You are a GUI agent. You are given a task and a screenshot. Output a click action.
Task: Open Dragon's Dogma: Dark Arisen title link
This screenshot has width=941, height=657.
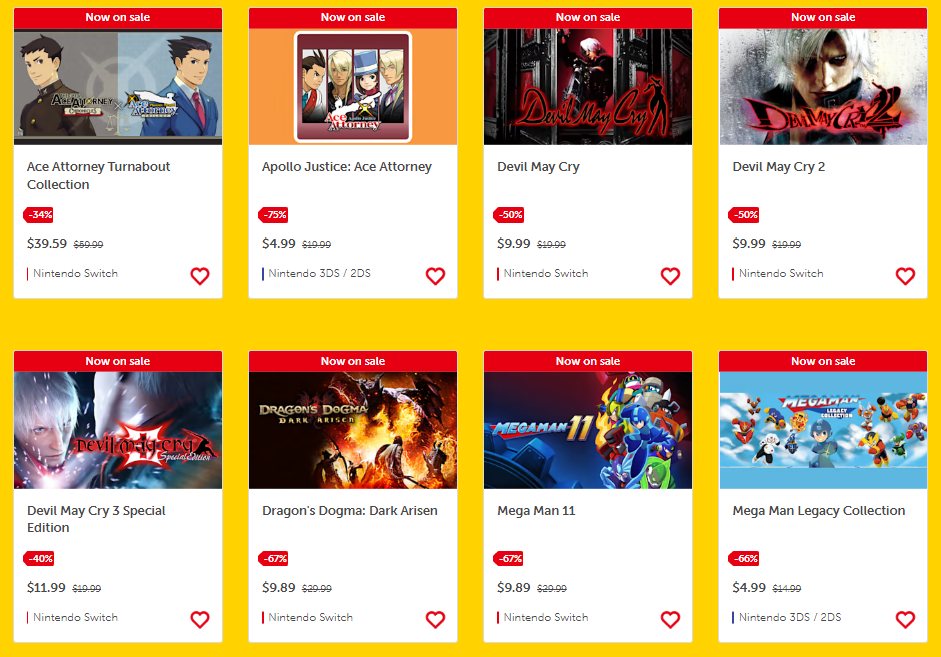350,511
